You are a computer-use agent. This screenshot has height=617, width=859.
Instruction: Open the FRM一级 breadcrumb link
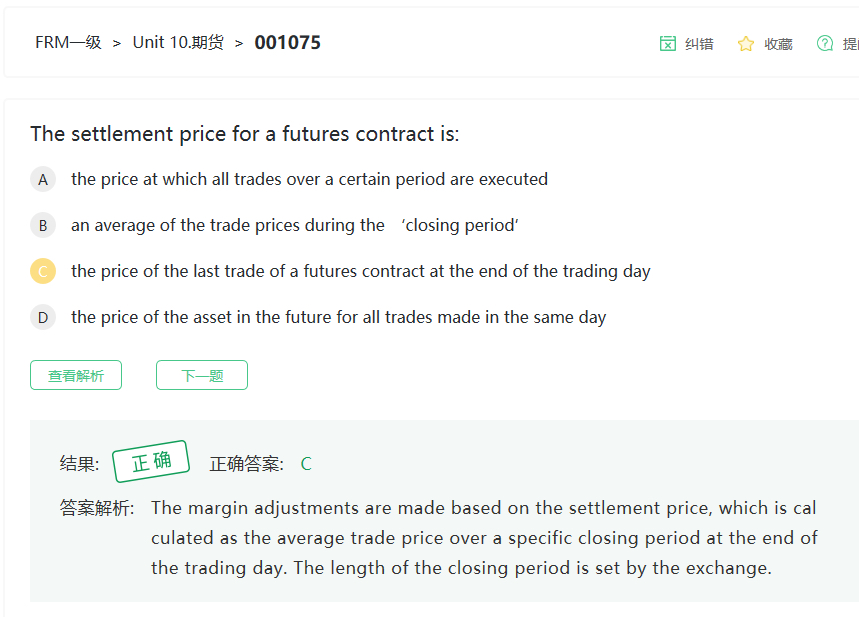point(68,43)
